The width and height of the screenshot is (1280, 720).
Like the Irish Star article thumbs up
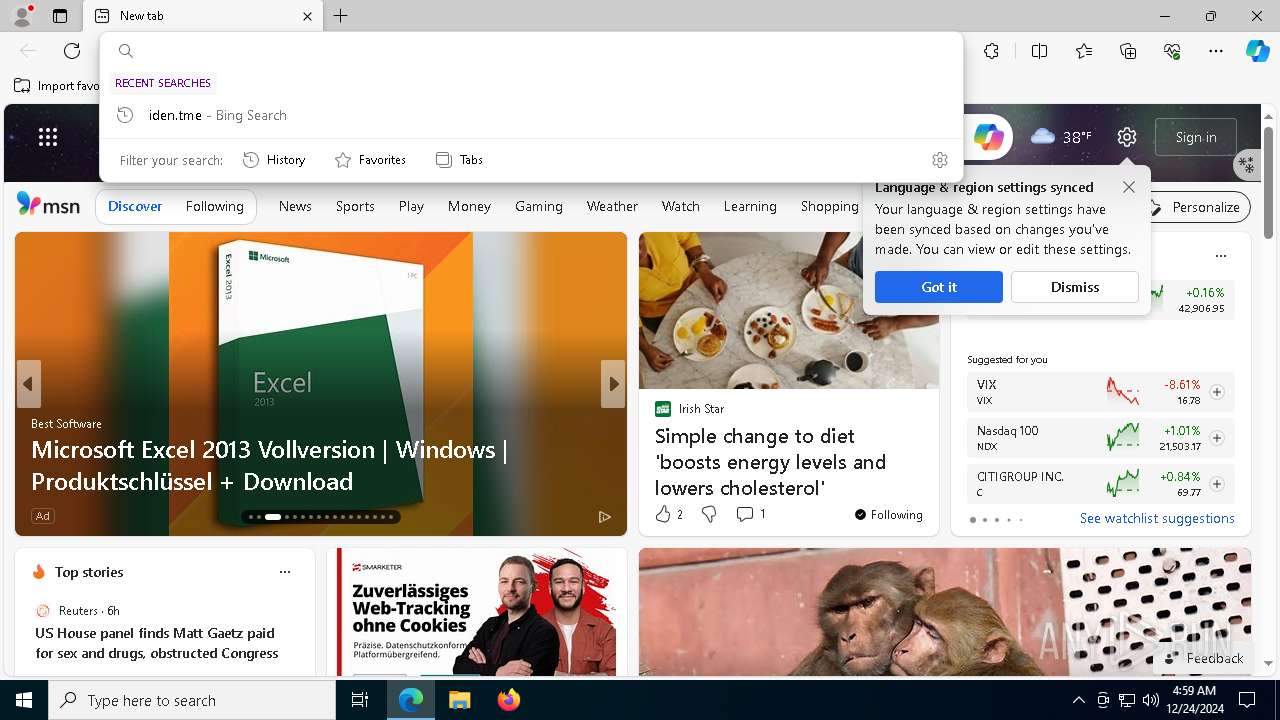(668, 514)
